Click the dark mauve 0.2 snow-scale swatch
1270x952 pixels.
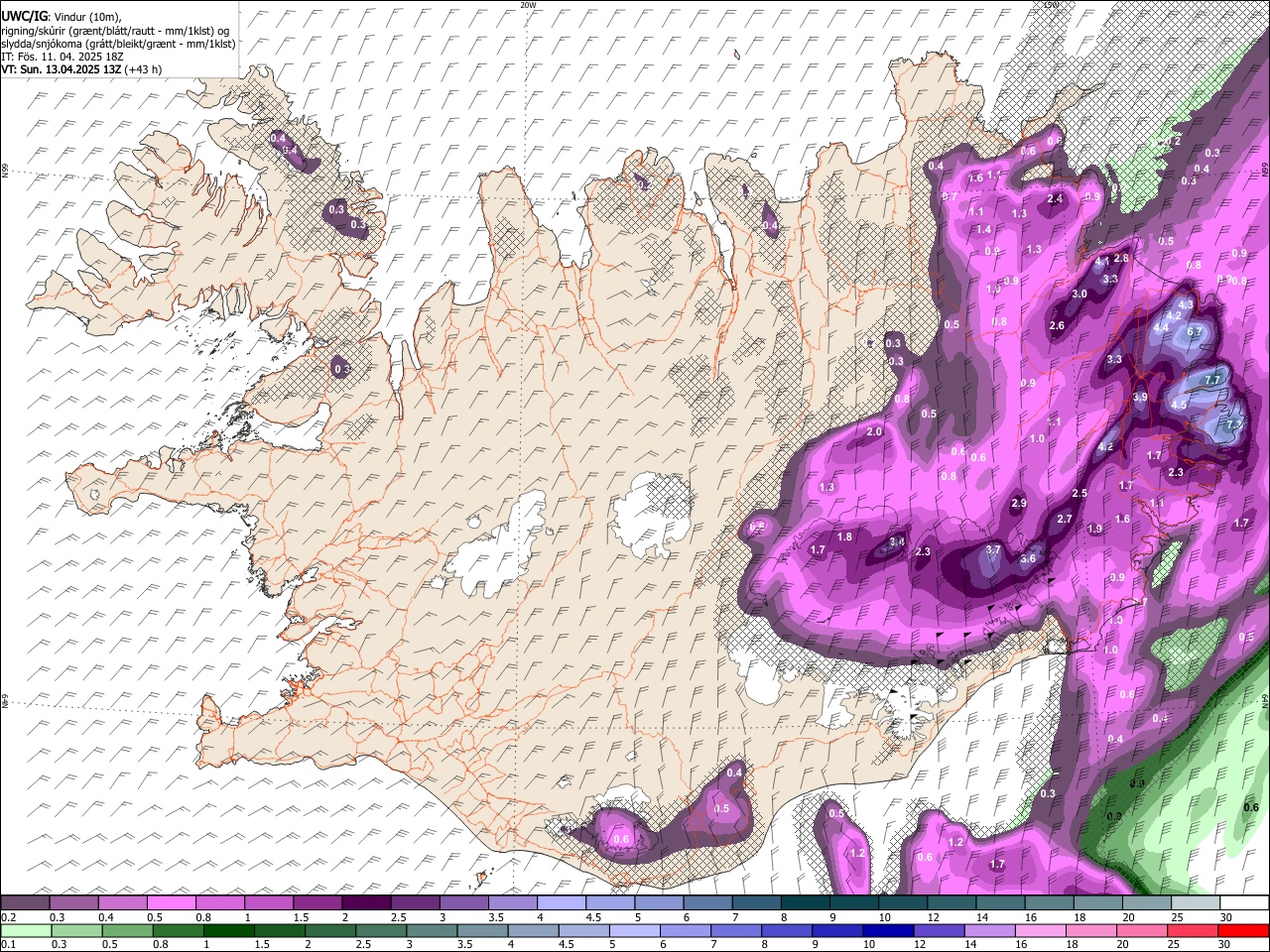point(25,903)
